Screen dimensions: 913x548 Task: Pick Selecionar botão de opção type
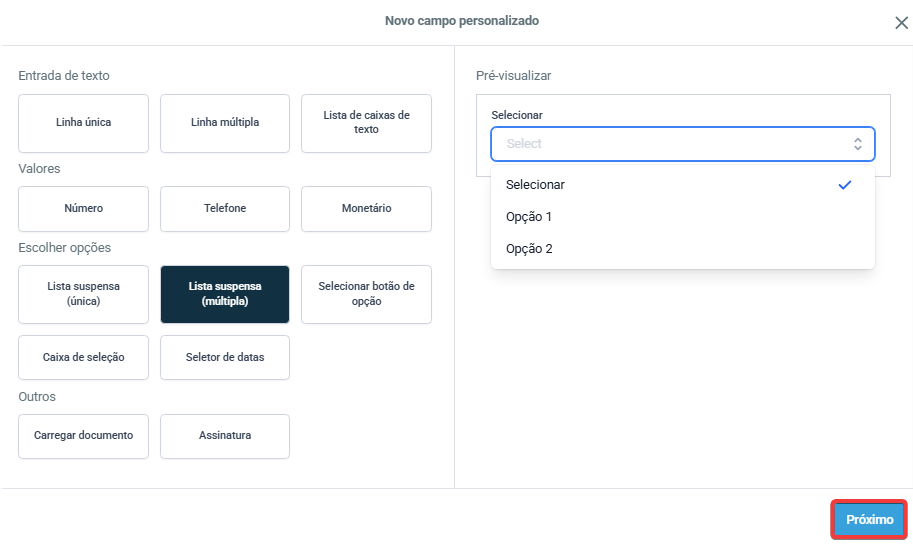(366, 294)
